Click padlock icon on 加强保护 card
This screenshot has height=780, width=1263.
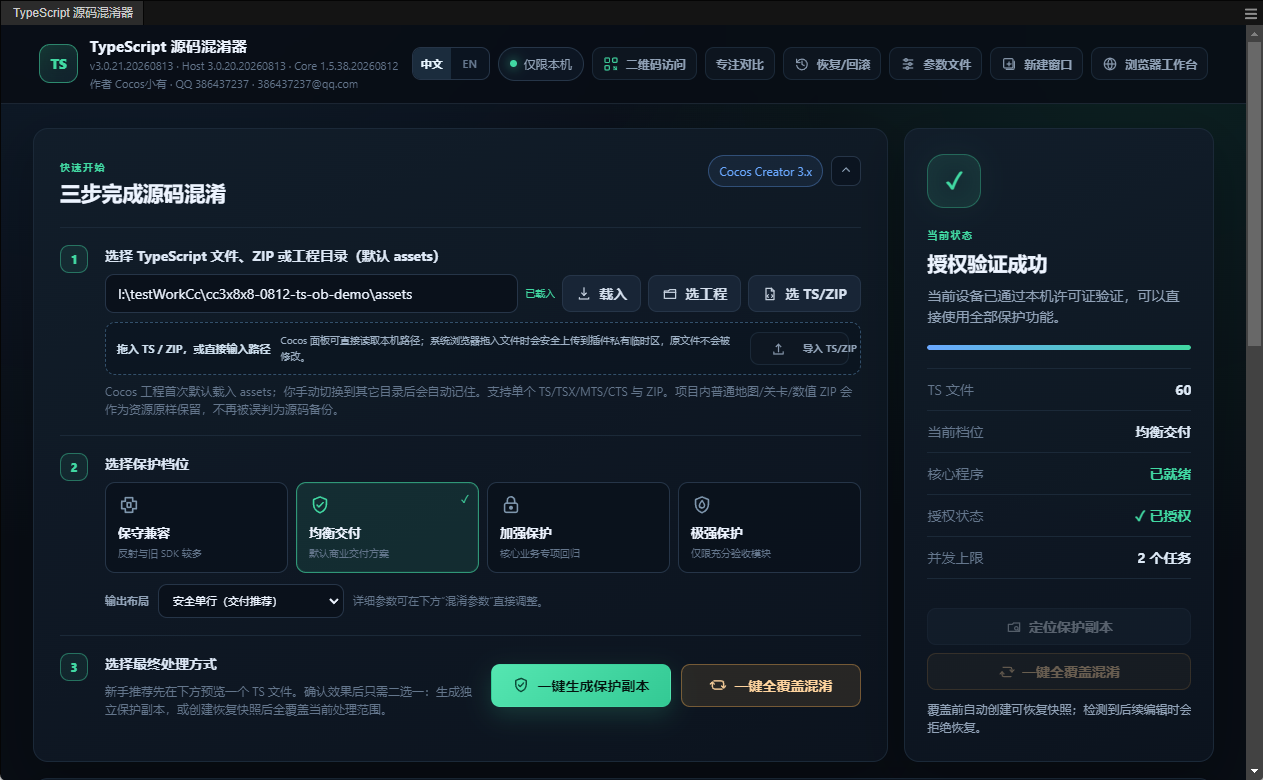[x=511, y=505]
